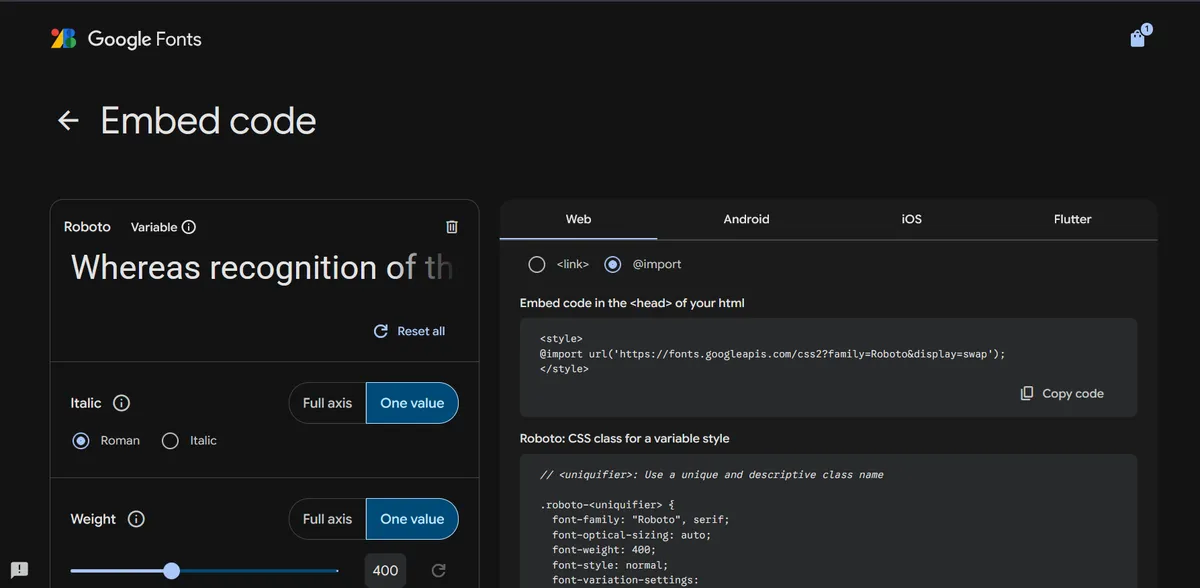Click the 'Embed code in the <head>' heading

[632, 303]
